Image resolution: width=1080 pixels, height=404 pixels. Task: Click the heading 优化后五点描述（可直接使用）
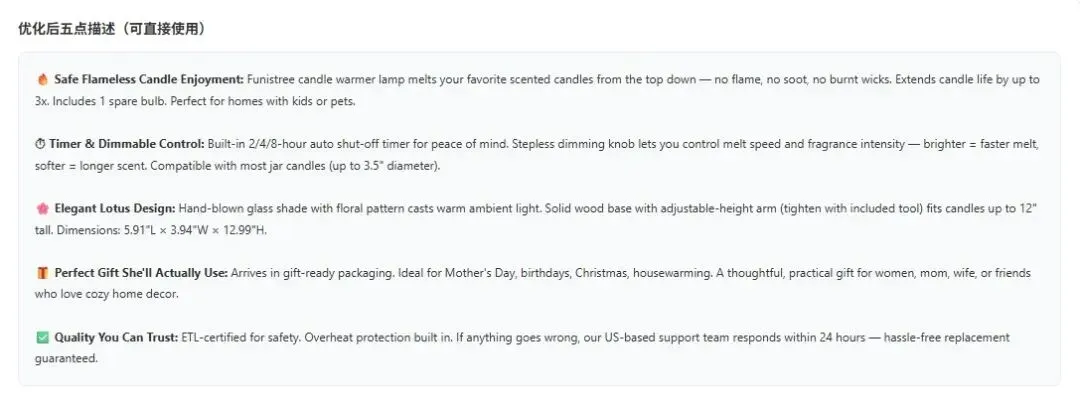pos(112,29)
